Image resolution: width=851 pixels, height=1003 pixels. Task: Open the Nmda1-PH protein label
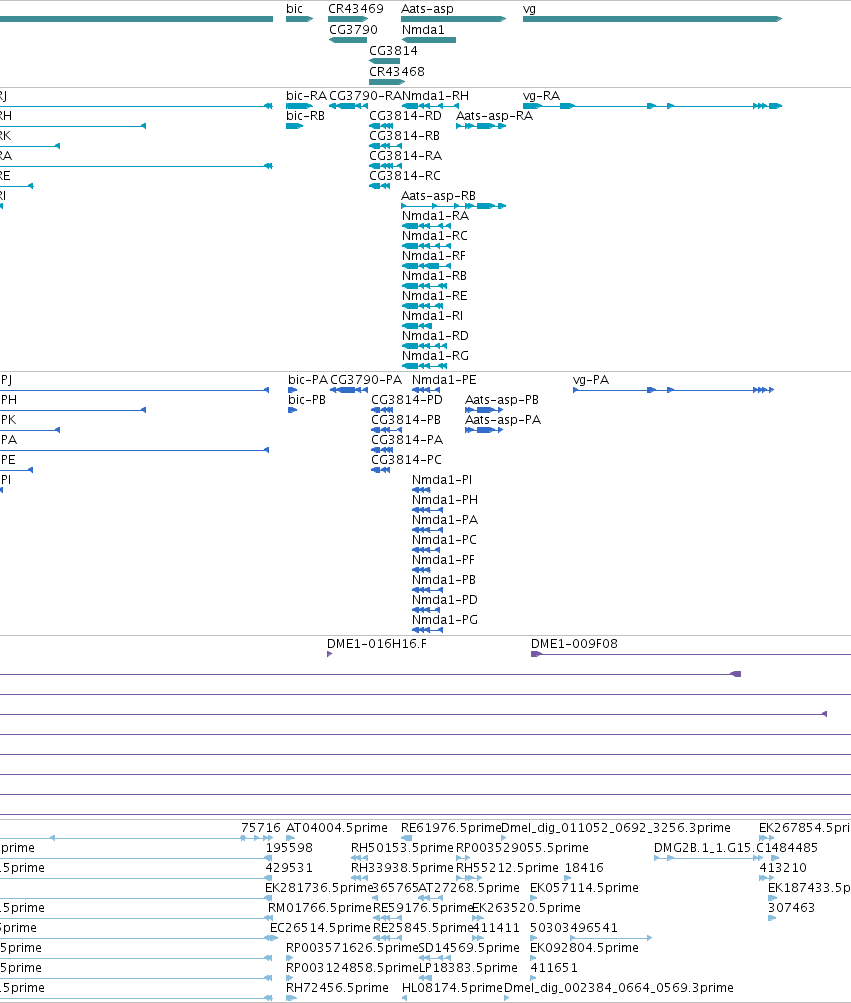pos(445,500)
